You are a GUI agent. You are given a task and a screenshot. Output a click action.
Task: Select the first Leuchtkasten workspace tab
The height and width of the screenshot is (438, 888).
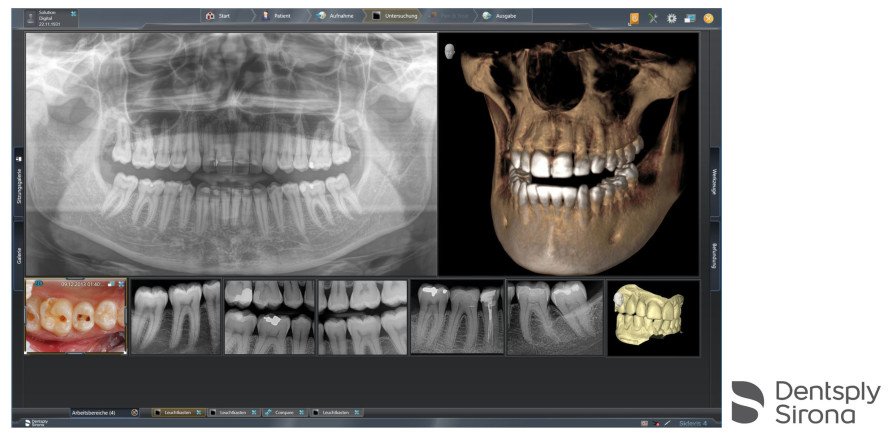[x=177, y=412]
